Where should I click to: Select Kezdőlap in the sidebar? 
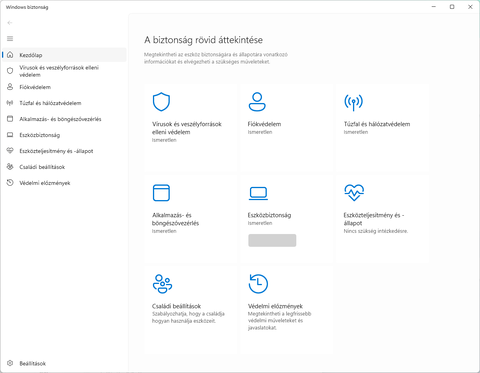[x=64, y=55]
